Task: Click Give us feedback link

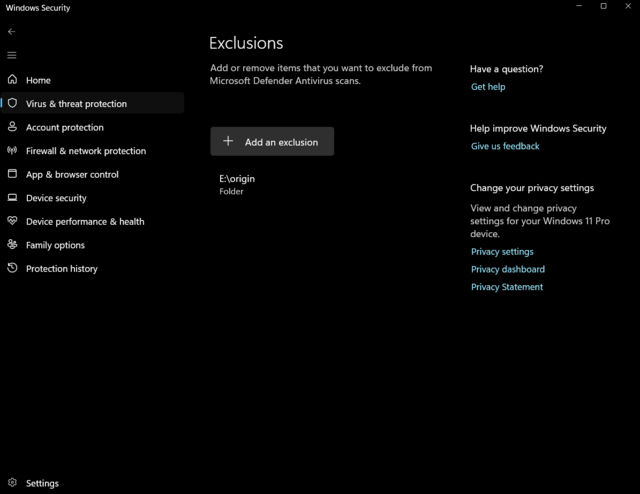Action: [505, 146]
